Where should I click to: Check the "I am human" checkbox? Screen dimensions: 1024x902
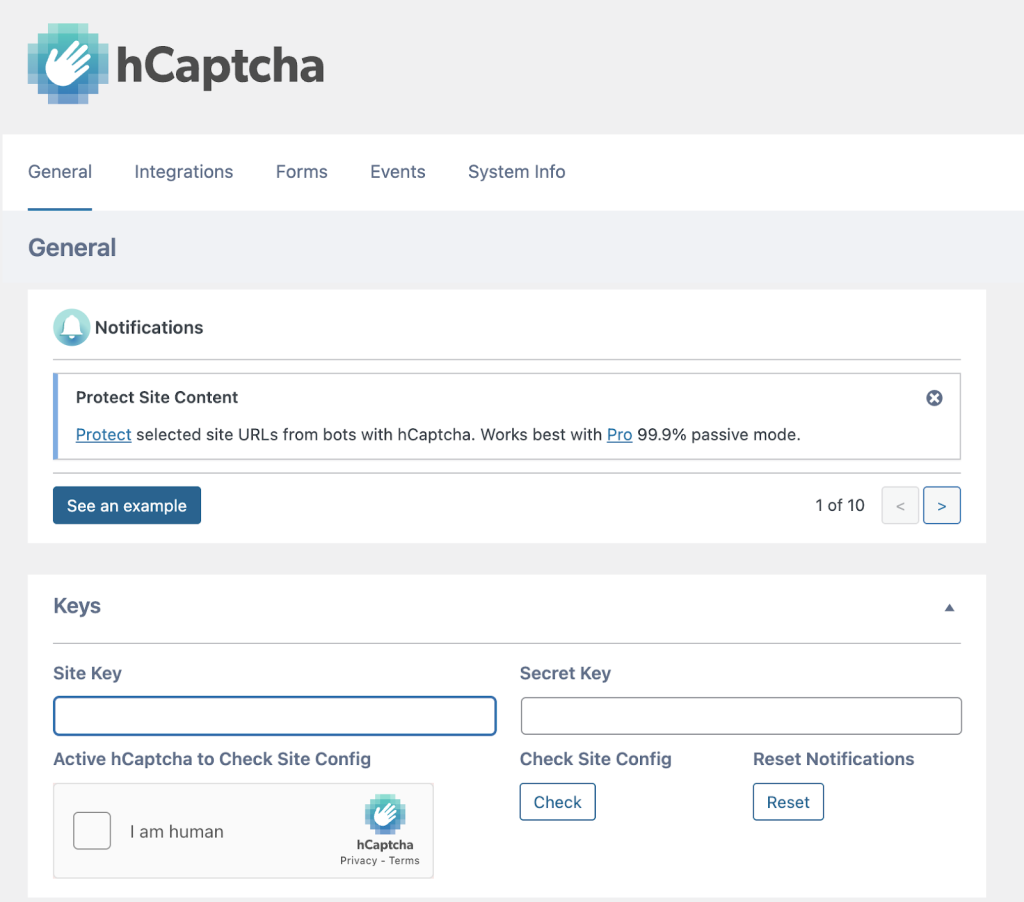92,831
